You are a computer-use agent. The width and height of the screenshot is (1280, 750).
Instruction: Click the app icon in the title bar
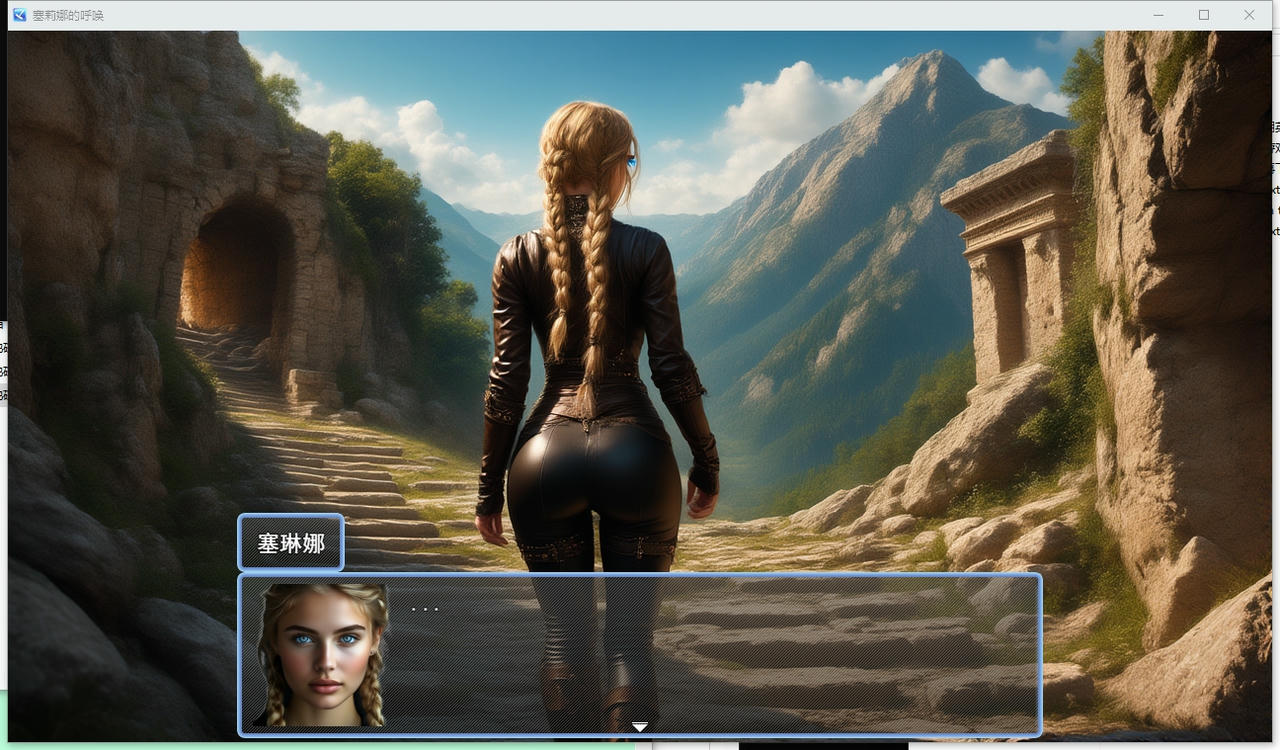pyautogui.click(x=19, y=15)
